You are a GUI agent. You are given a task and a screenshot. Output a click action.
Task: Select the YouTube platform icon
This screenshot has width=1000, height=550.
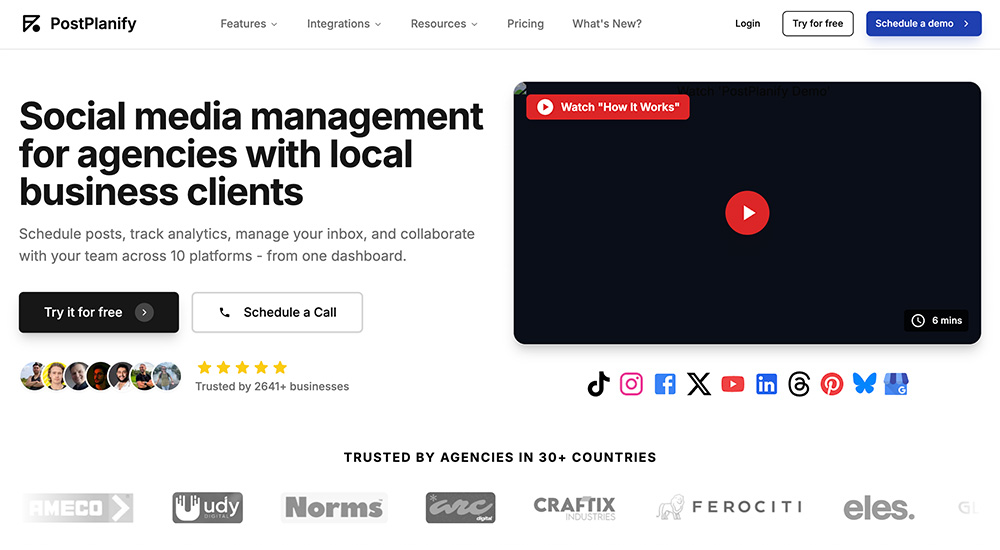(x=733, y=384)
